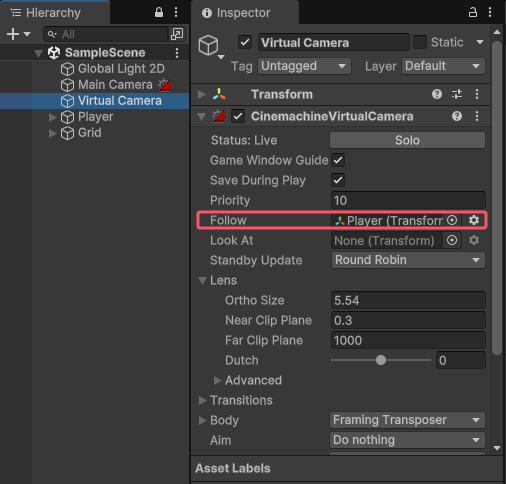Open Transform presets slider icon
The image size is (506, 484).
click(457, 94)
